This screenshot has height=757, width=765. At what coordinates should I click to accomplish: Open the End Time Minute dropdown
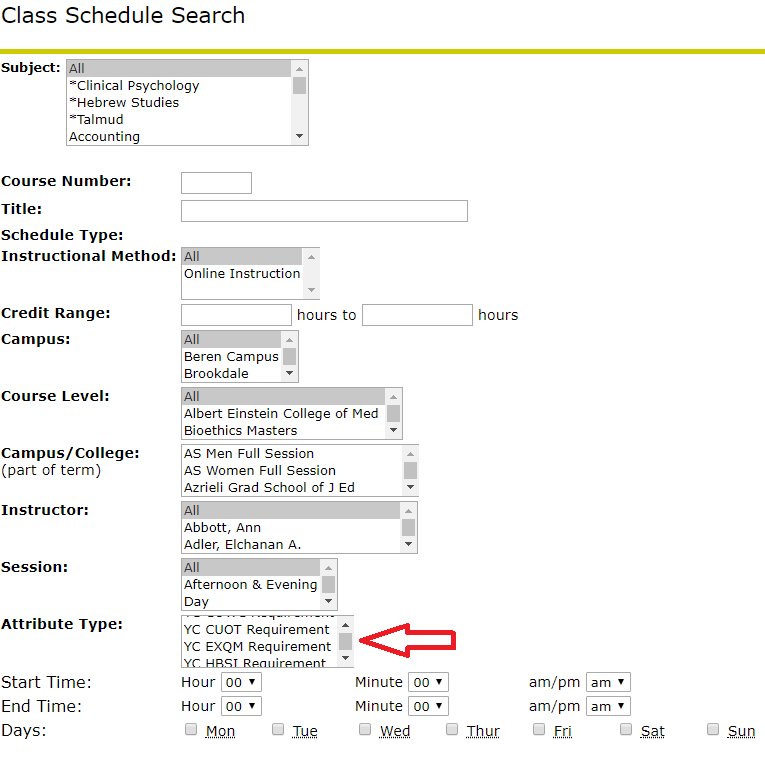(x=428, y=706)
